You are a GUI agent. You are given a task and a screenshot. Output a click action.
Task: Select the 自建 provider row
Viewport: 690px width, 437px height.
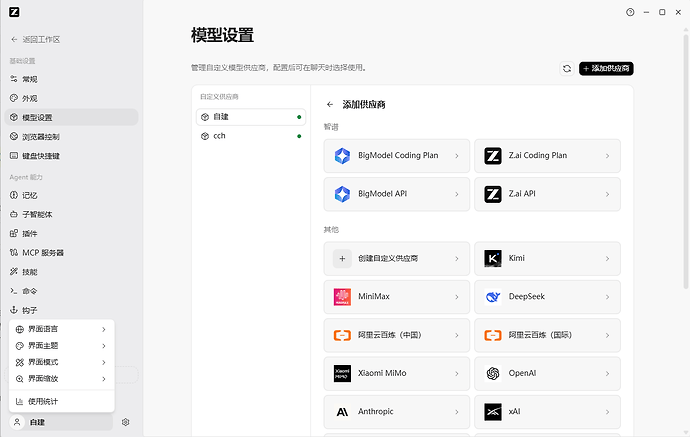point(251,117)
